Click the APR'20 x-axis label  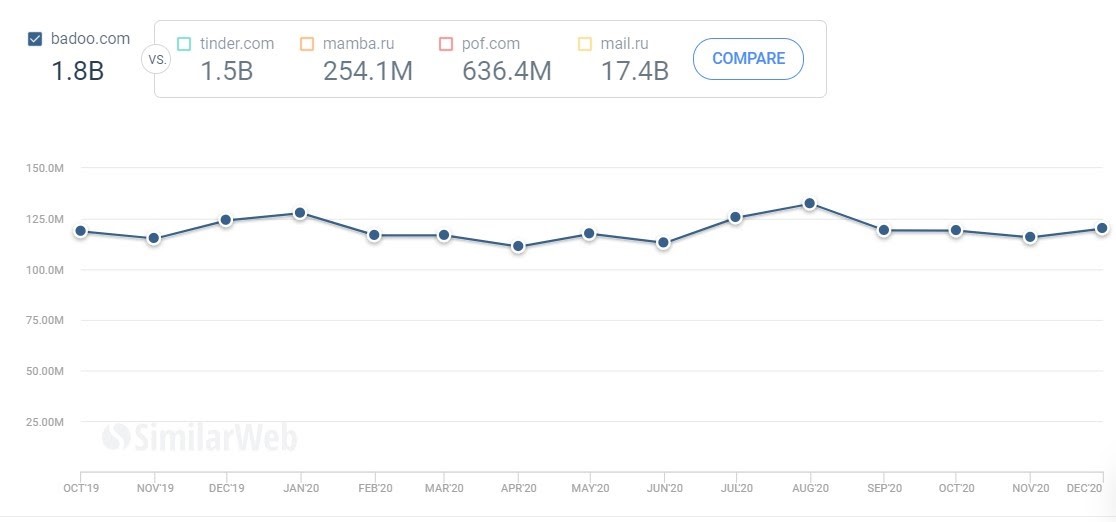519,489
